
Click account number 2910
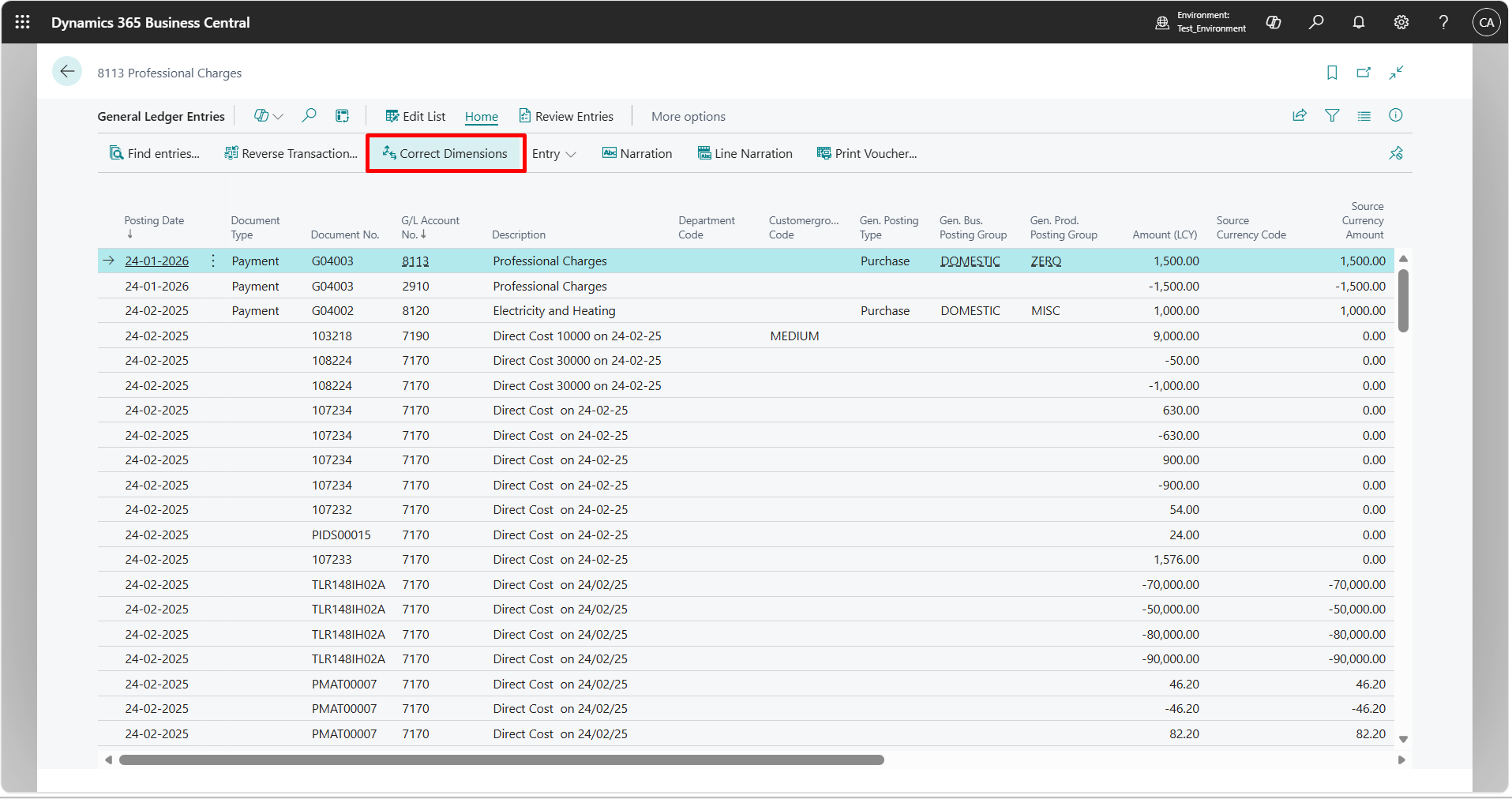[415, 286]
